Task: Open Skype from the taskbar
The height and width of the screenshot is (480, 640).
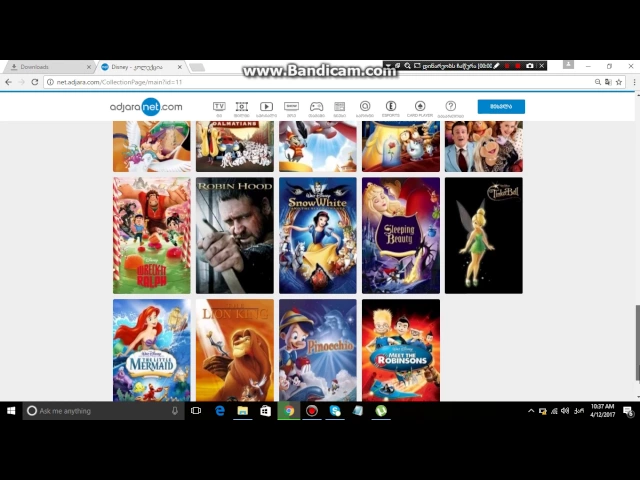Action: 335,411
